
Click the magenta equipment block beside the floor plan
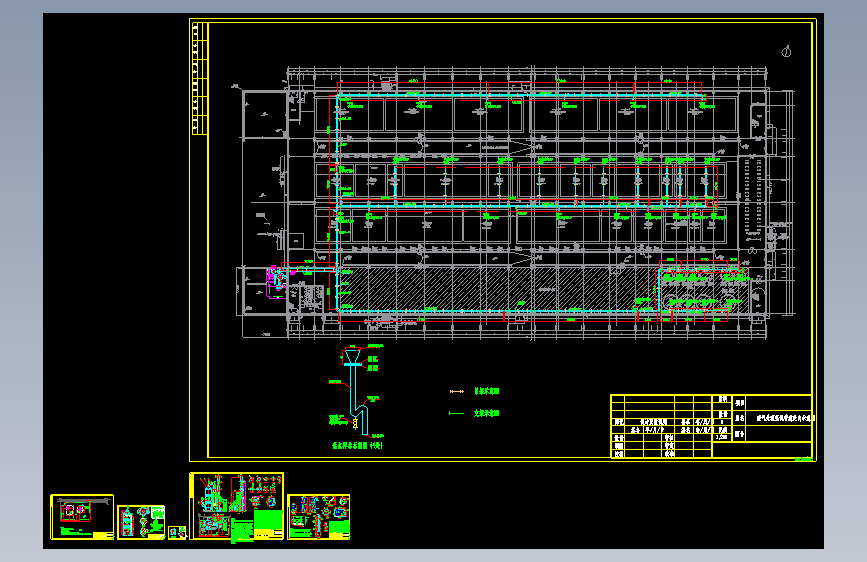point(276,282)
